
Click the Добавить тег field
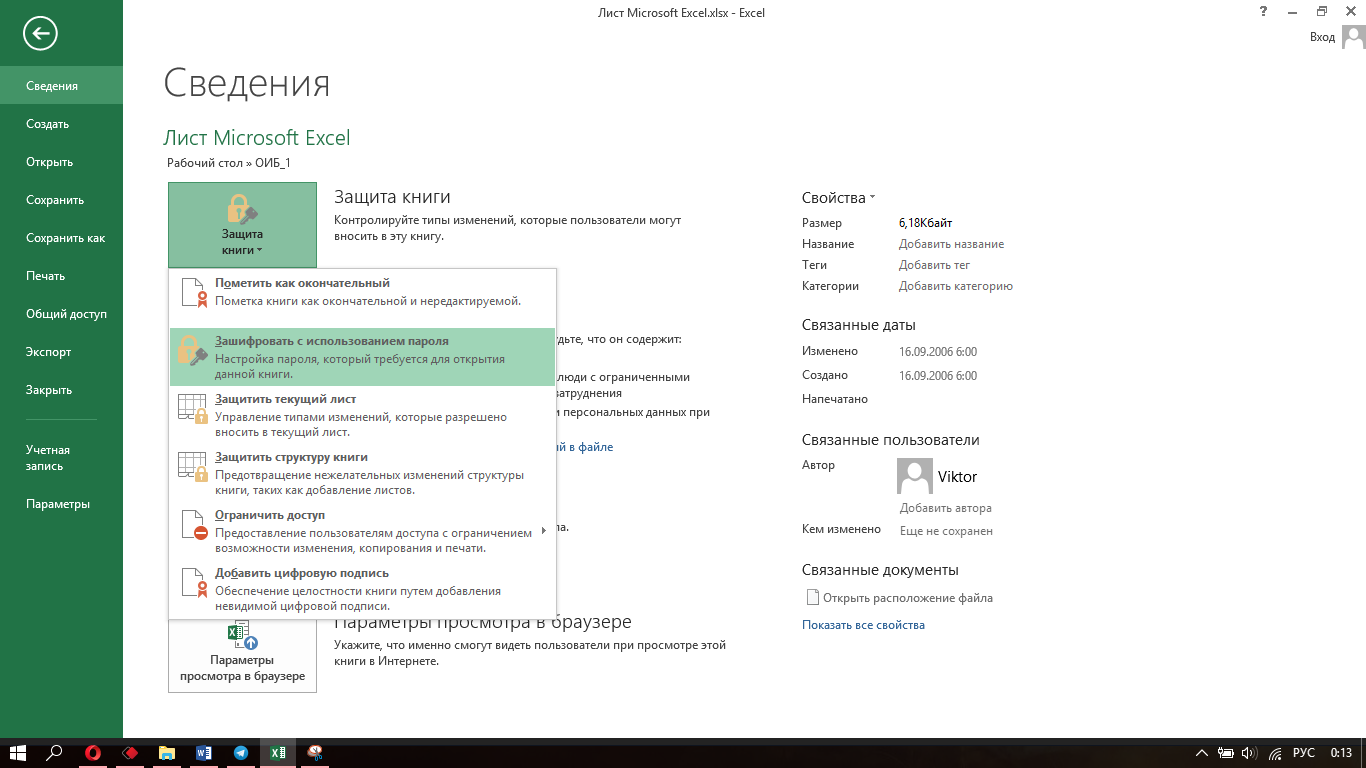coord(934,265)
